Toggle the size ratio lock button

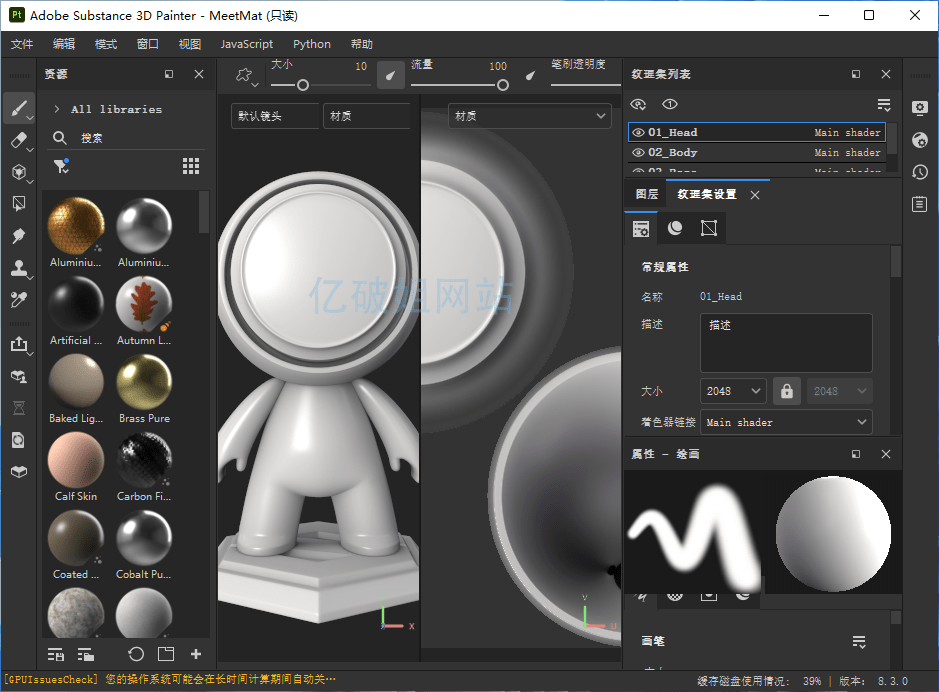pos(787,391)
